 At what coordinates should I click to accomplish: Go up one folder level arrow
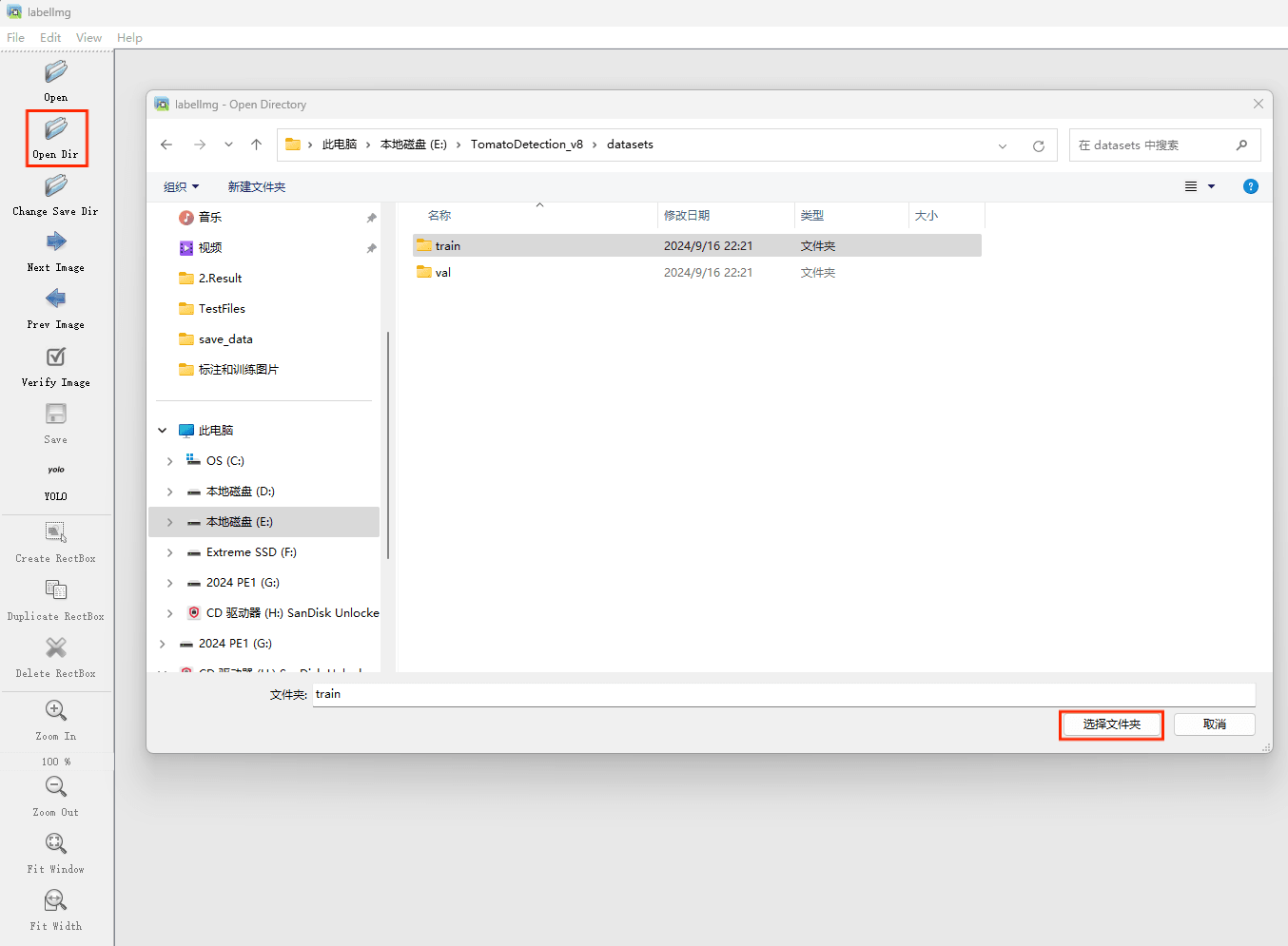click(256, 145)
